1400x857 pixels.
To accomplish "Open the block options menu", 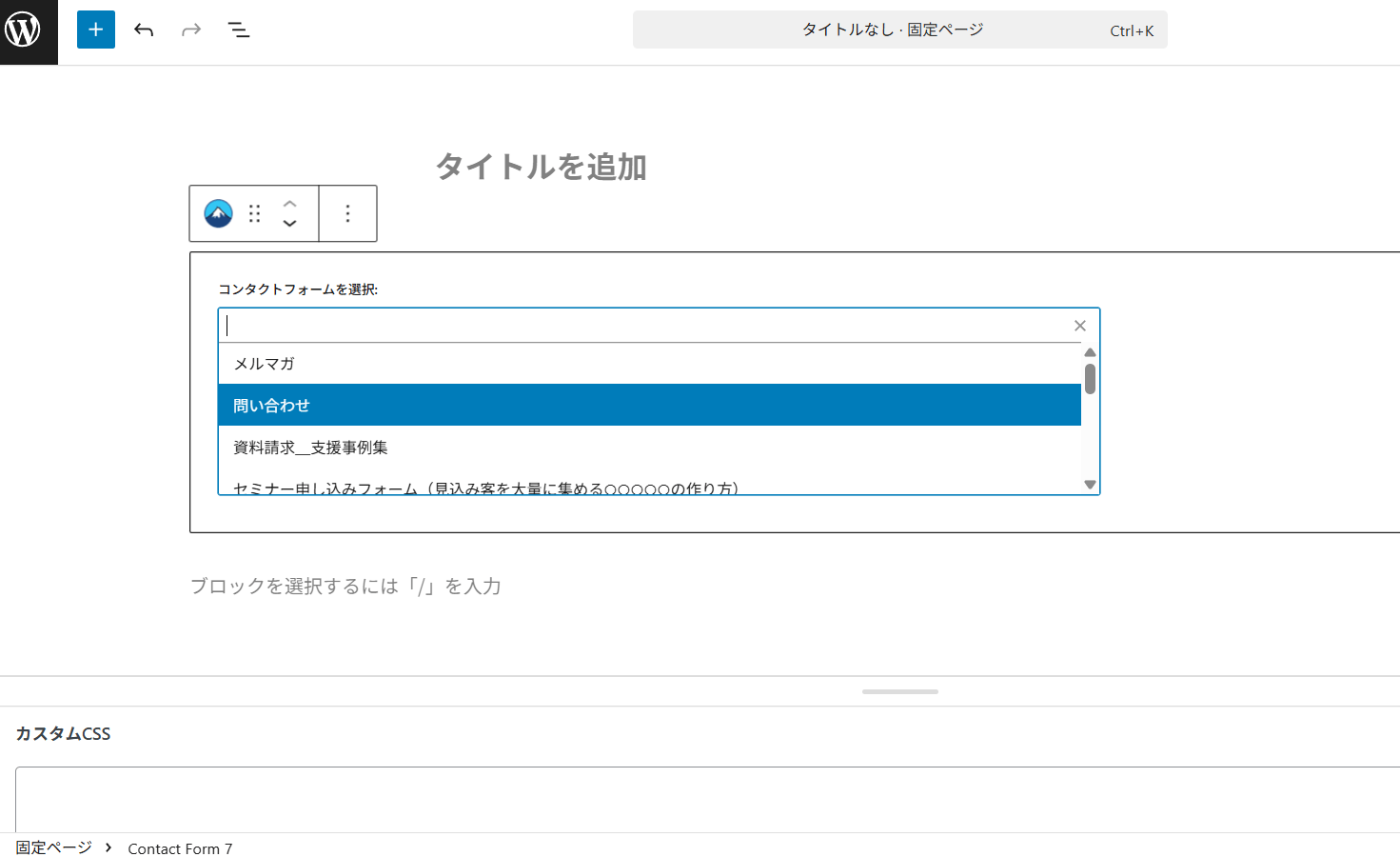I will coord(347,213).
